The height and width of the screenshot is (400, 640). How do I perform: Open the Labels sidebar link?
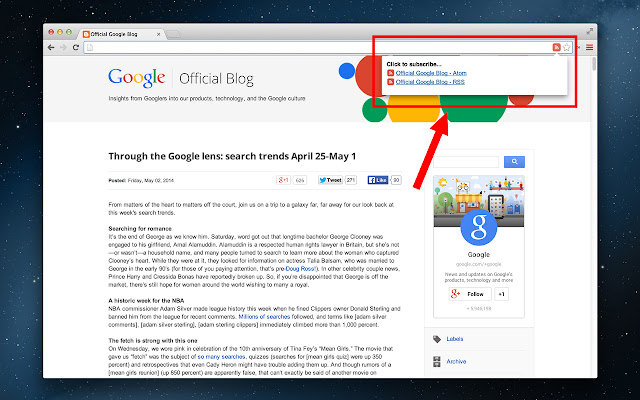(x=455, y=339)
